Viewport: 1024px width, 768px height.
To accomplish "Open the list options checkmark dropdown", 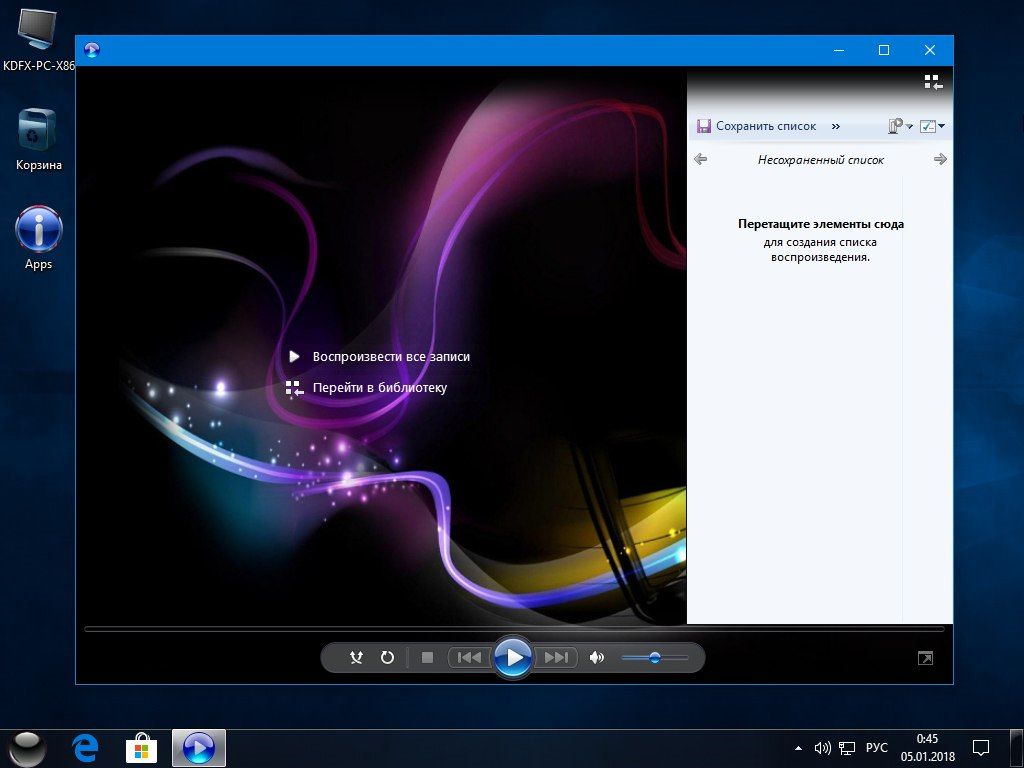I will pyautogui.click(x=932, y=127).
